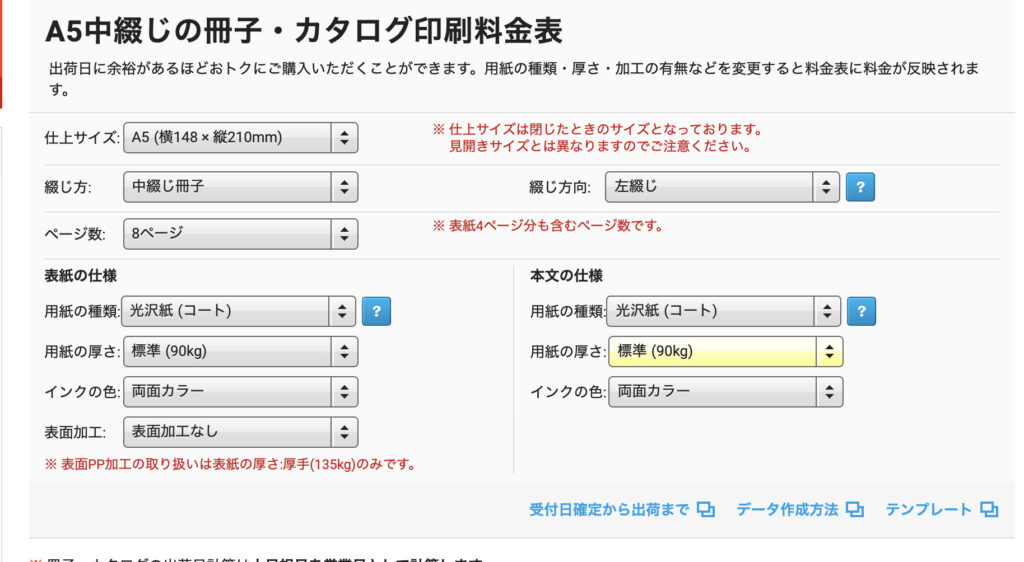The image size is (1024, 562).
Task: Click the popup window icon after データ作成方法
Action: tap(854, 510)
